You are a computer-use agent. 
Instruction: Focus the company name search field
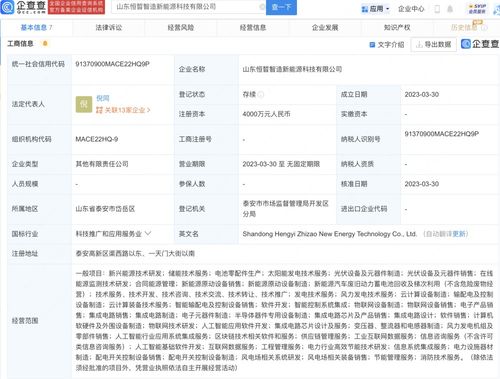pos(187,7)
